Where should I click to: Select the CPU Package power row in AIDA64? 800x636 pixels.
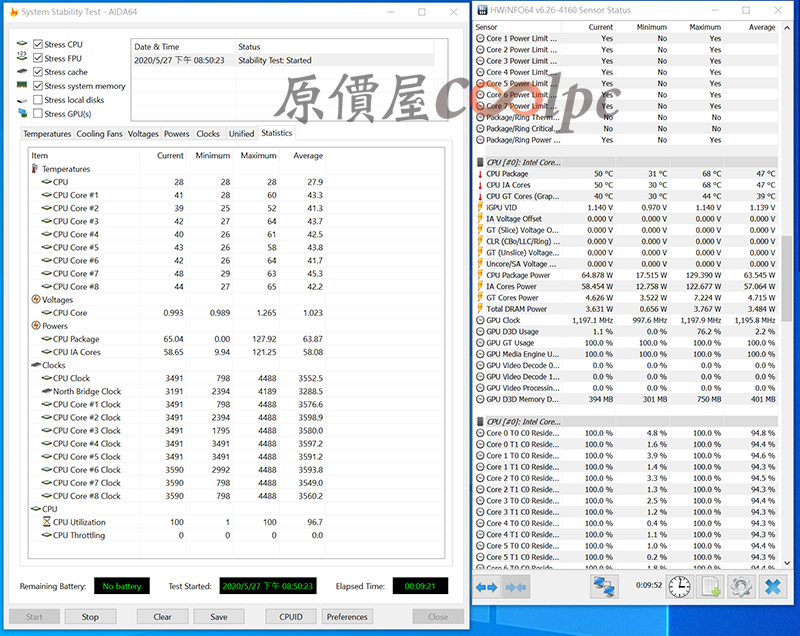(x=177, y=339)
